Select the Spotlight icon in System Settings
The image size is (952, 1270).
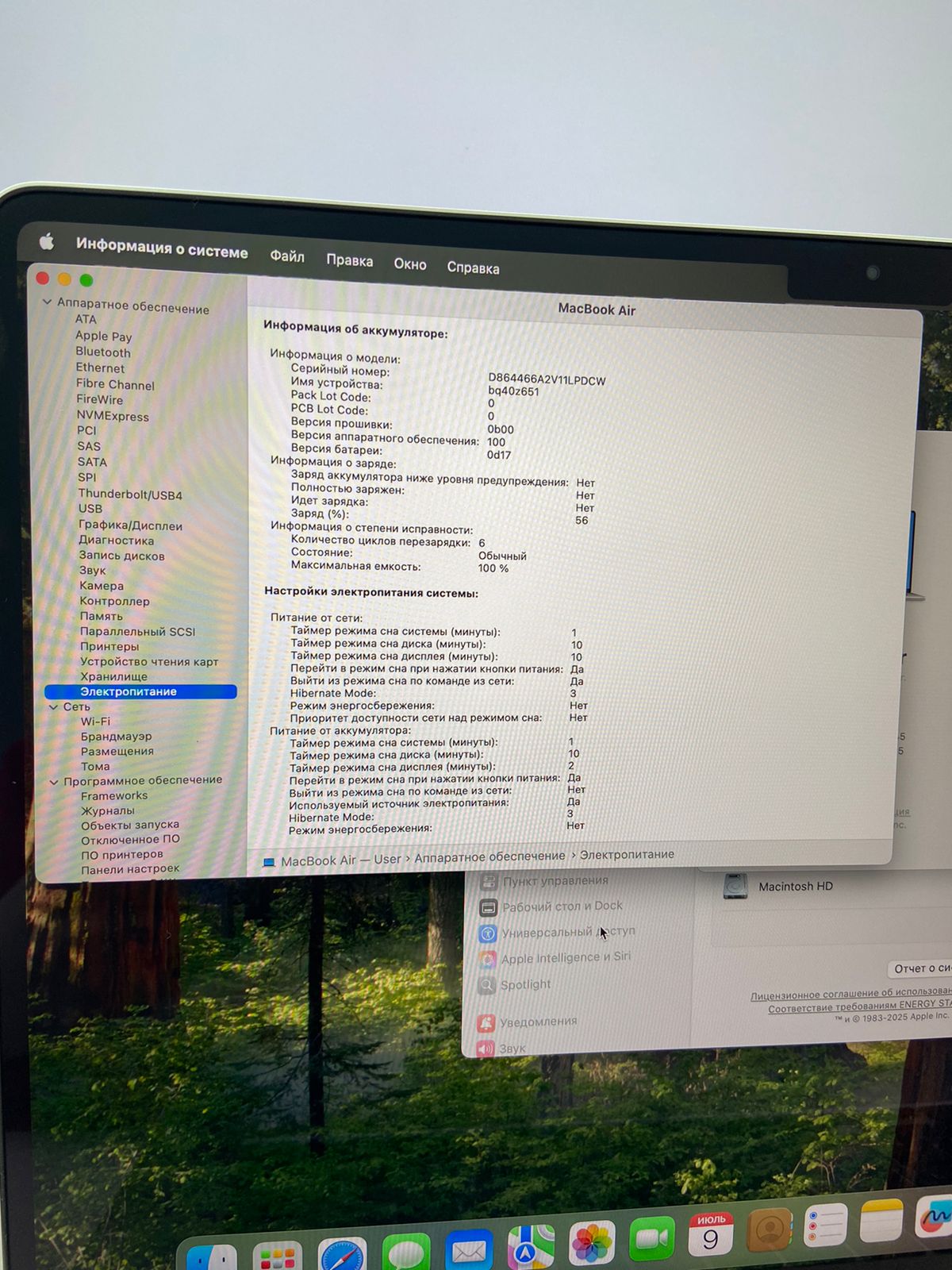click(487, 986)
